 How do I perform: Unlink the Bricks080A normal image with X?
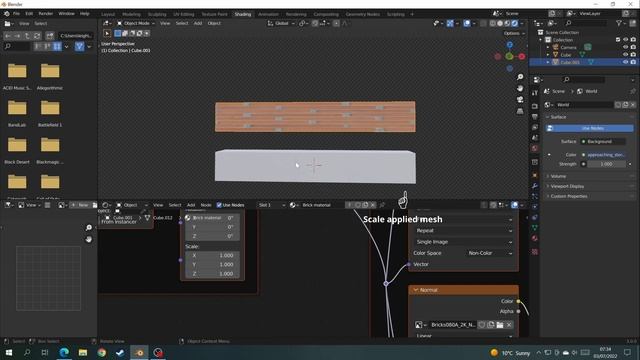click(509, 325)
